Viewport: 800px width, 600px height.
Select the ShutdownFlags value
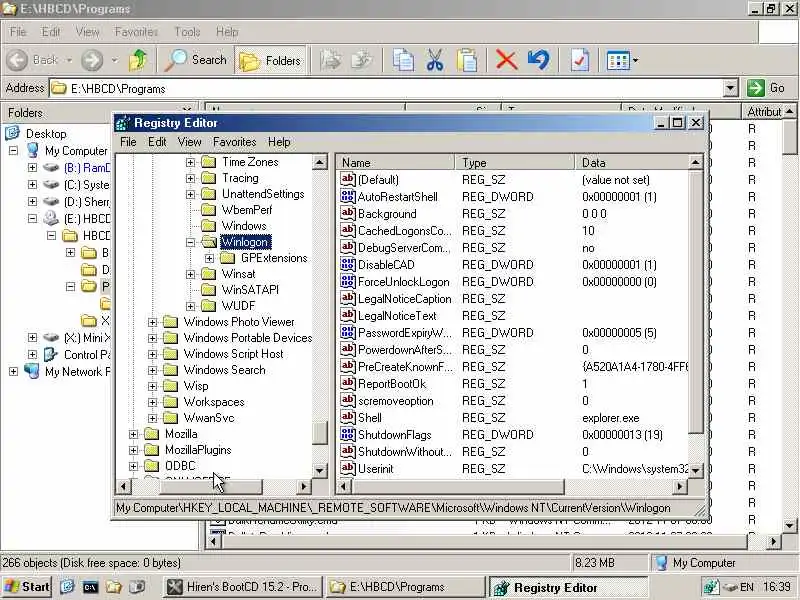394,435
